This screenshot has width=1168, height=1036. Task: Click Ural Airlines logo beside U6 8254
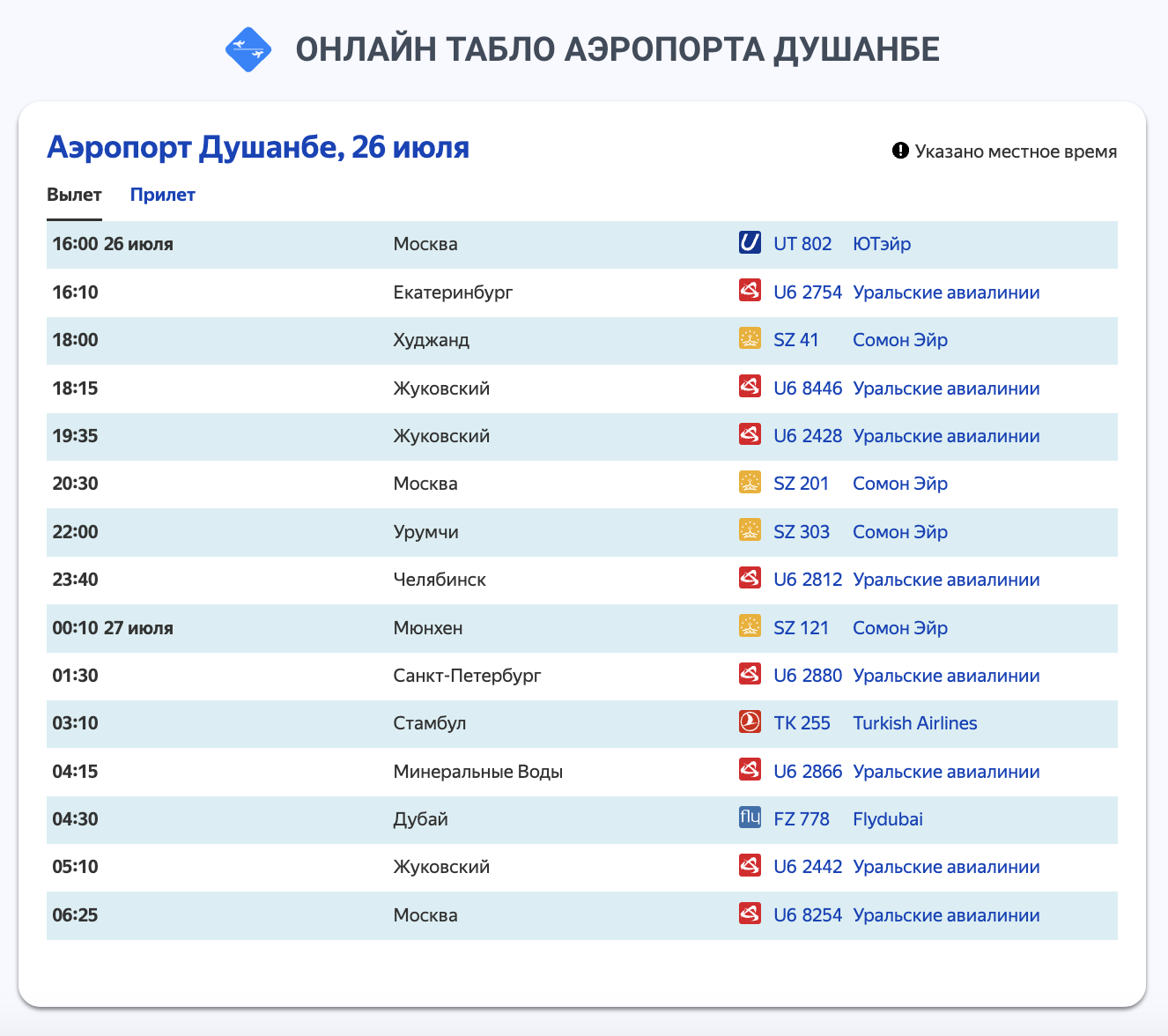750,914
